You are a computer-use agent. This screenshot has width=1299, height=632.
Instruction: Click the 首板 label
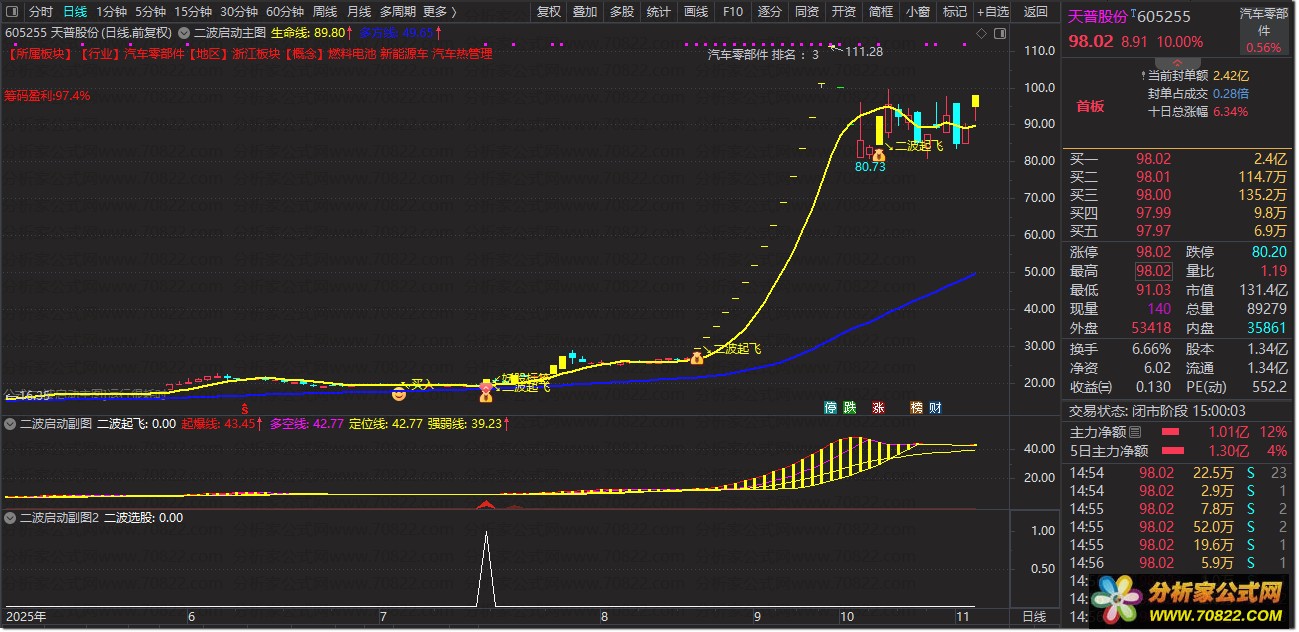[1090, 106]
